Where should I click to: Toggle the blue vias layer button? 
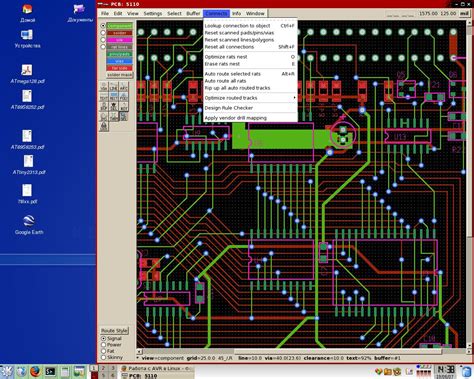point(119,61)
